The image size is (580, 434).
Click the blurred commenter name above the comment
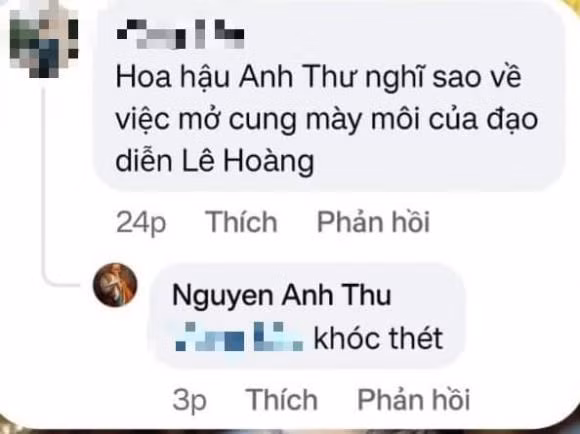tap(181, 34)
